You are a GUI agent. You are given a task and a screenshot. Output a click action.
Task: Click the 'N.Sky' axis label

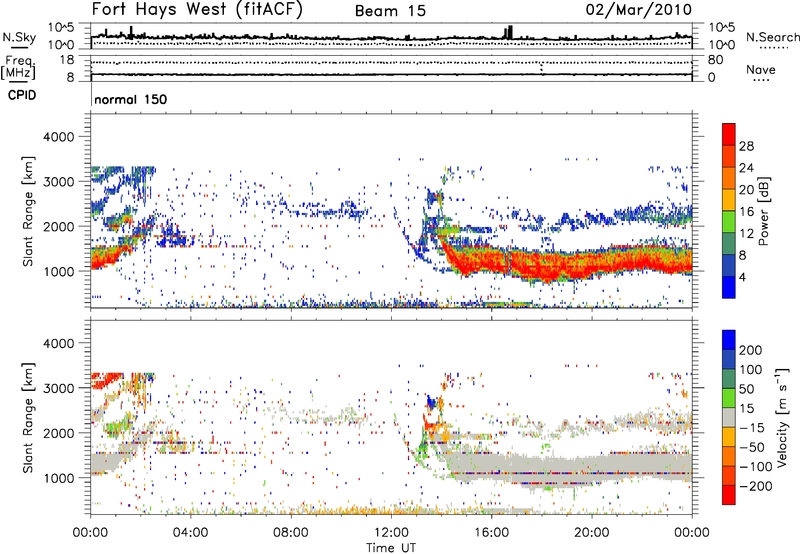19,37
